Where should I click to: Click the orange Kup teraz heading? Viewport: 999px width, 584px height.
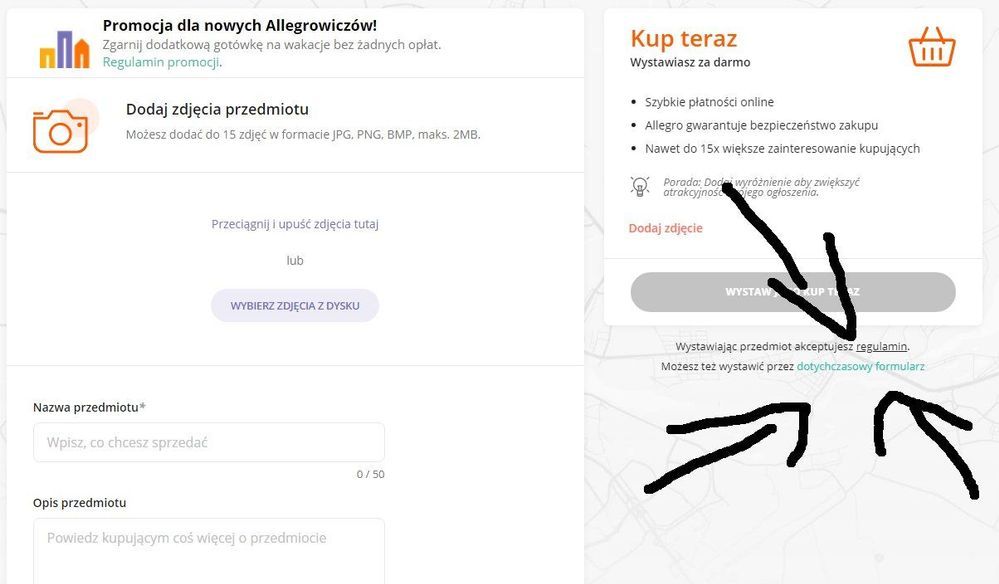pyautogui.click(x=683, y=39)
